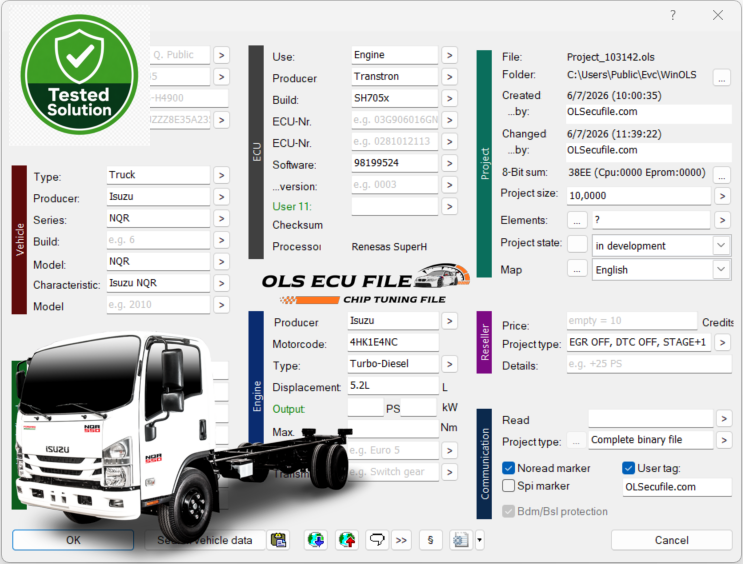Open the list arrow beside e.g. Switch gear field
743x564 pixels.
[x=449, y=472]
